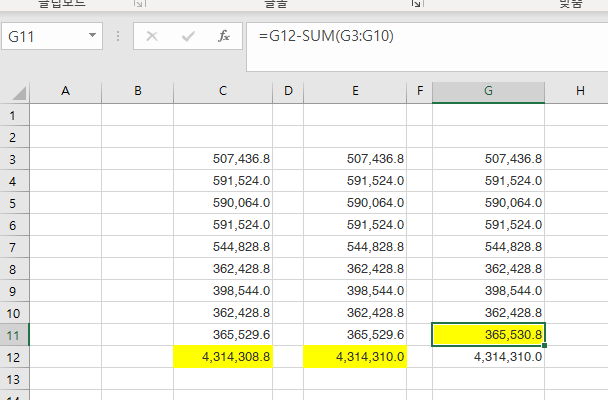Select cell G12 showing 4,314,310.0
Image resolution: width=608 pixels, height=400 pixels.
488,356
